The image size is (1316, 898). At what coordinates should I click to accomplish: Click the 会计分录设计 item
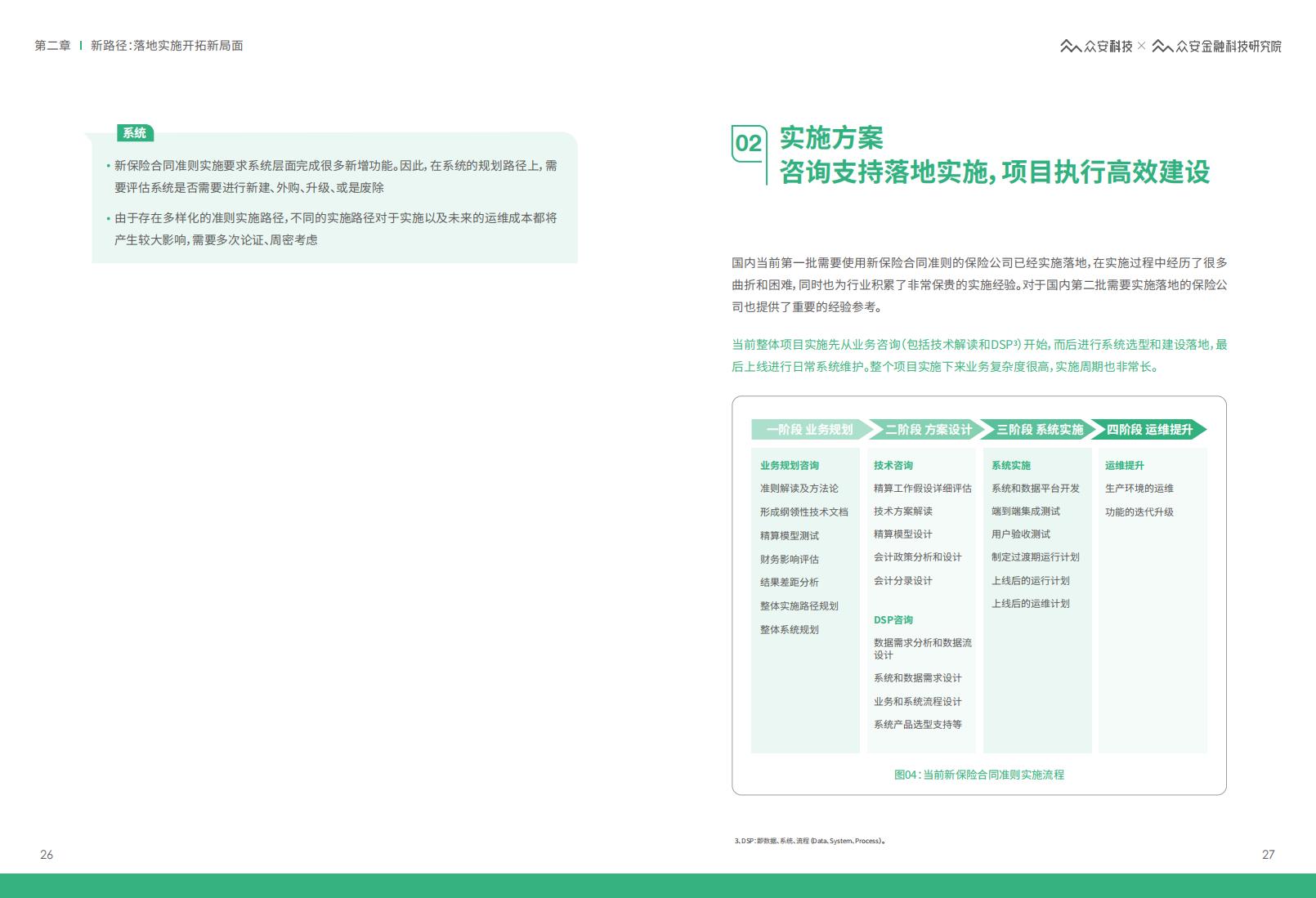coord(903,581)
